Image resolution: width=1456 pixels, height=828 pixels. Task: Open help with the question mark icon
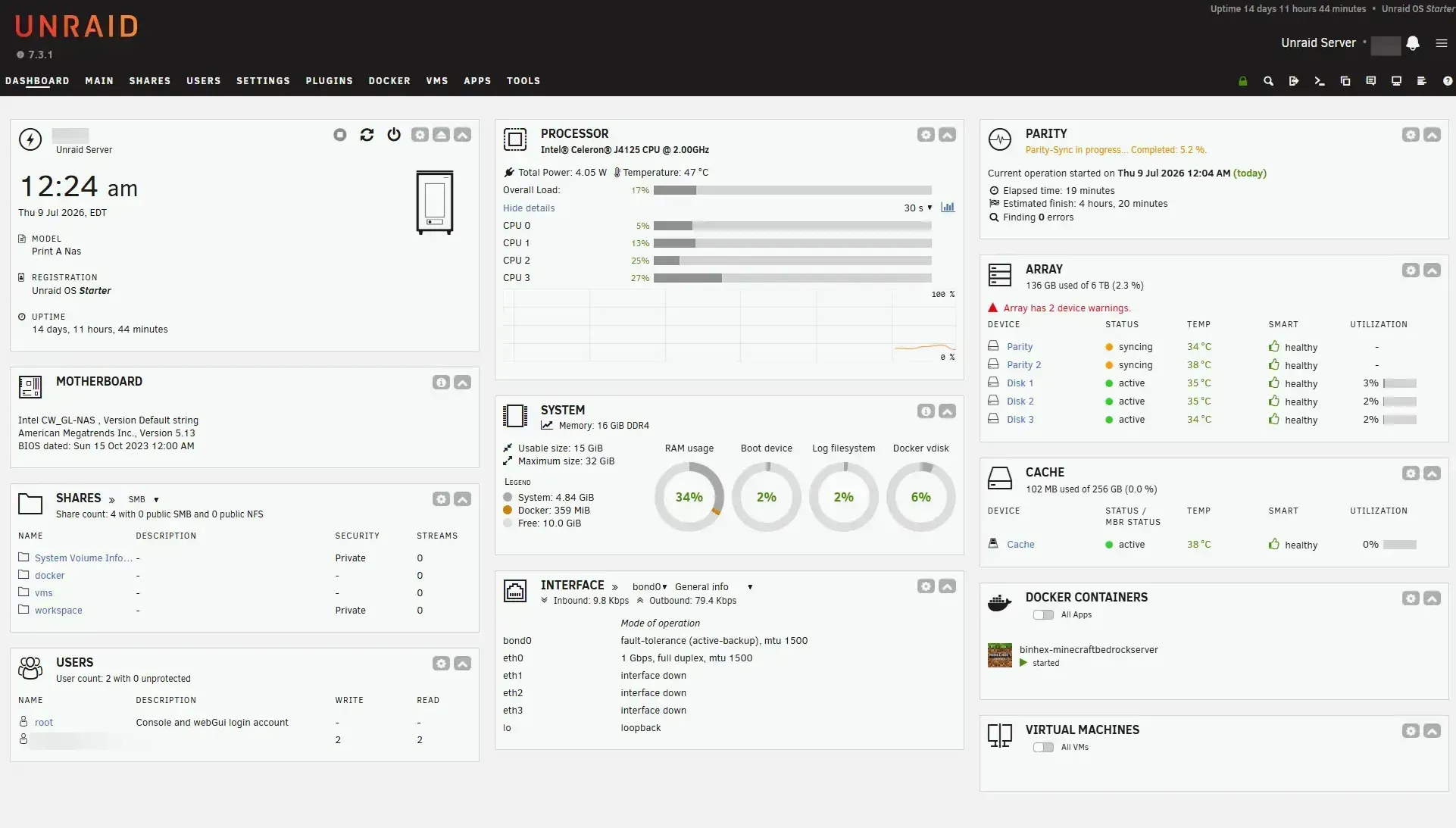1448,81
